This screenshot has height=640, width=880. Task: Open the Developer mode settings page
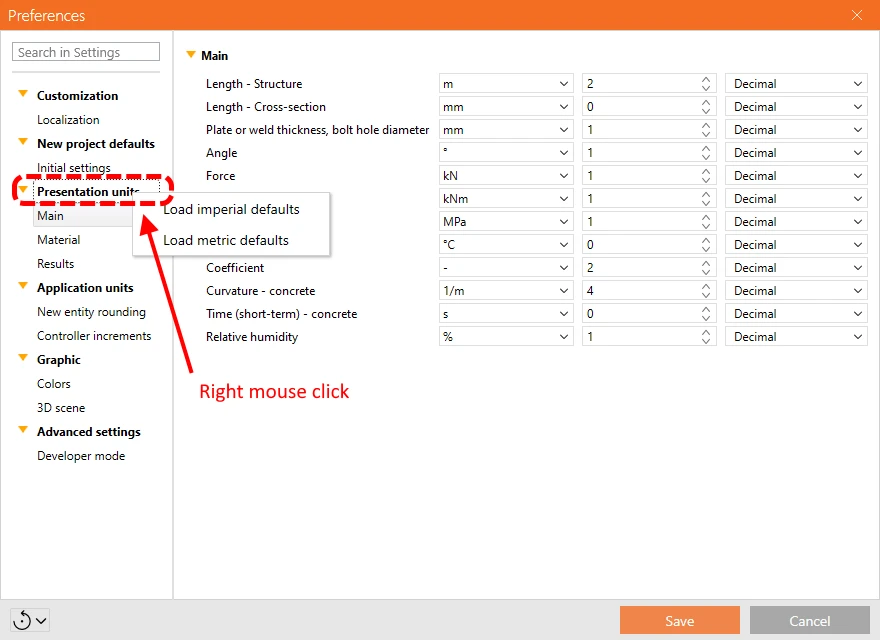81,456
